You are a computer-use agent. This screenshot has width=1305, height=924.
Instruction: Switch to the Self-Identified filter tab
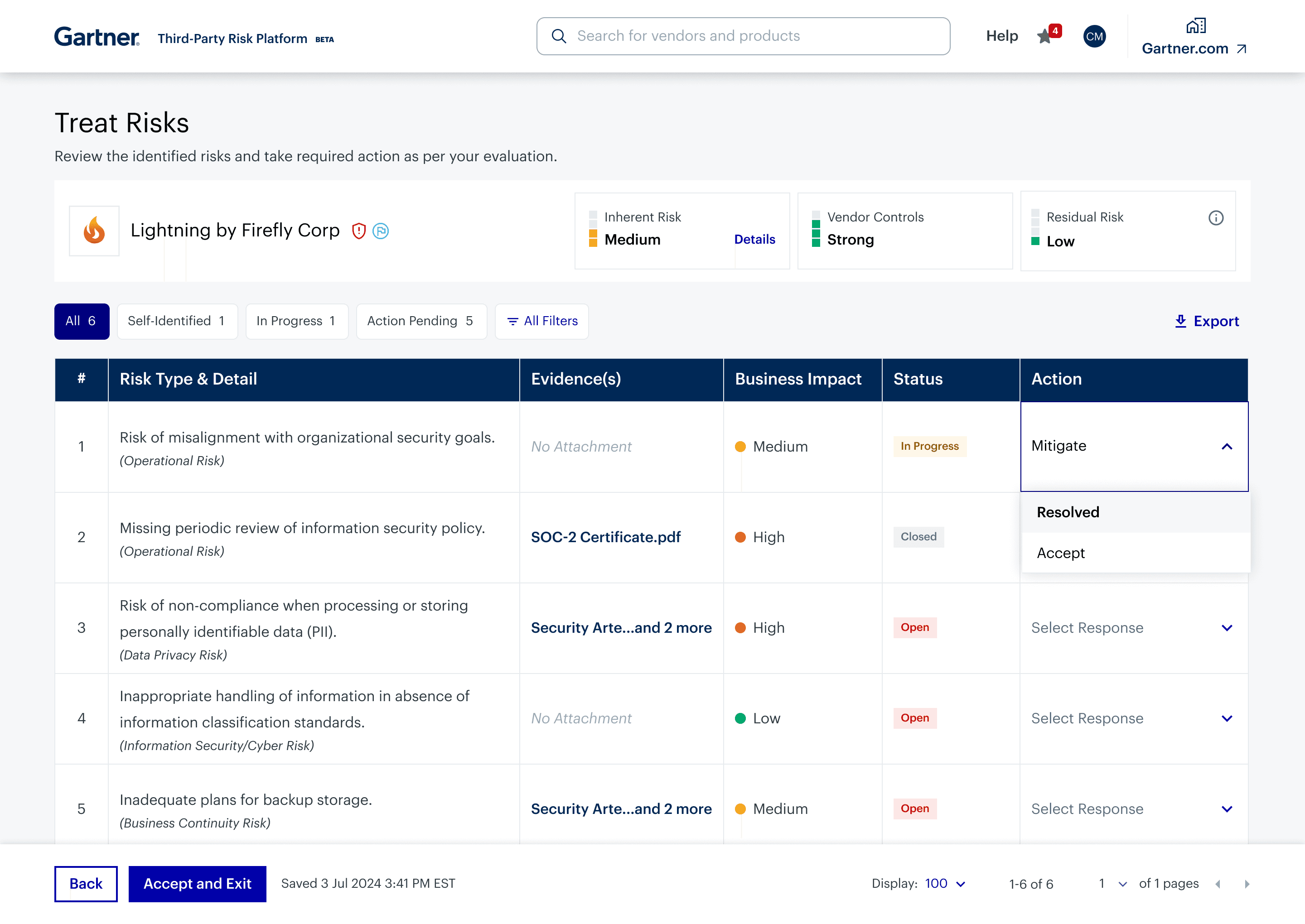[177, 321]
